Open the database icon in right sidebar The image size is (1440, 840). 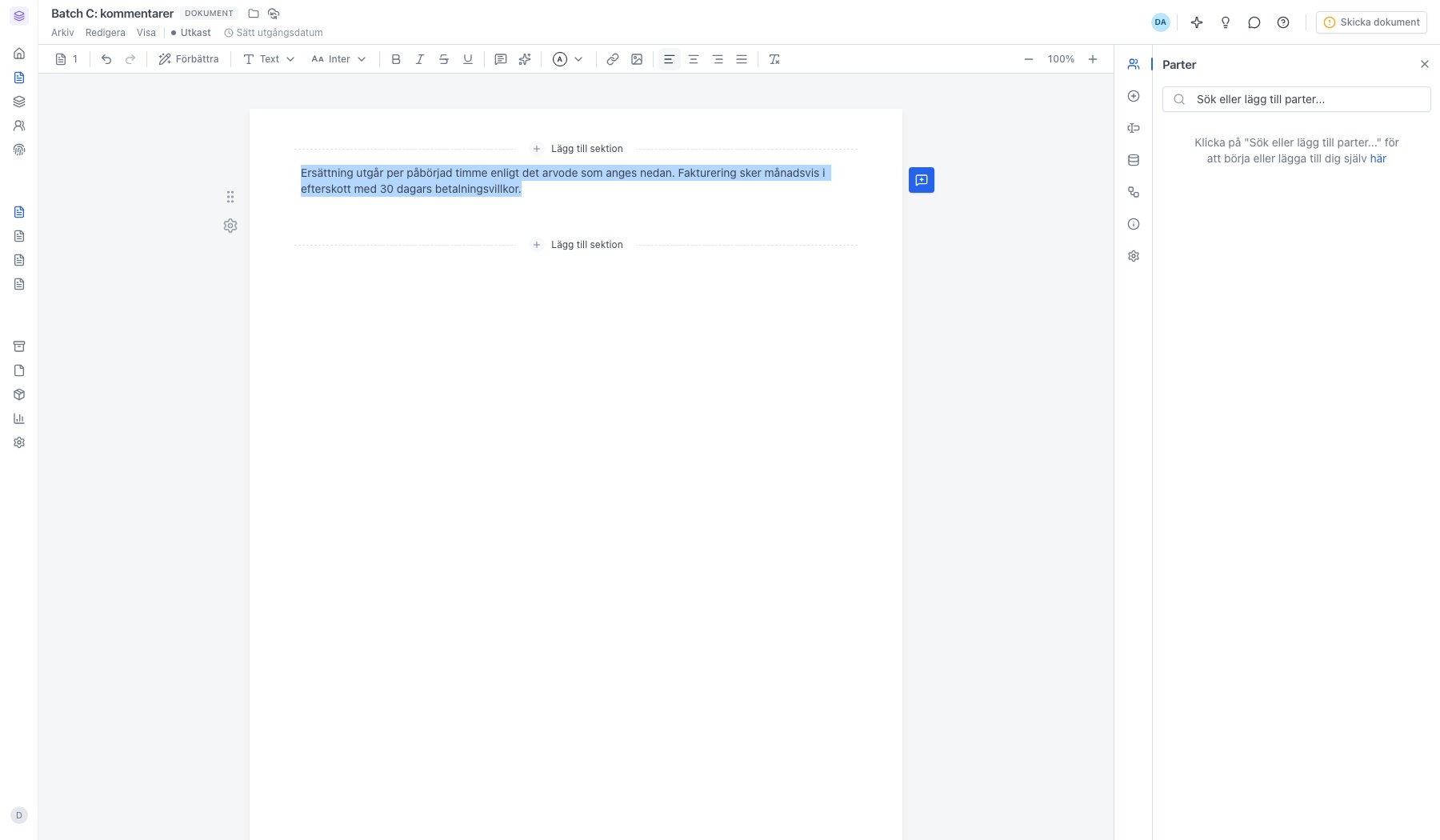tap(1134, 160)
